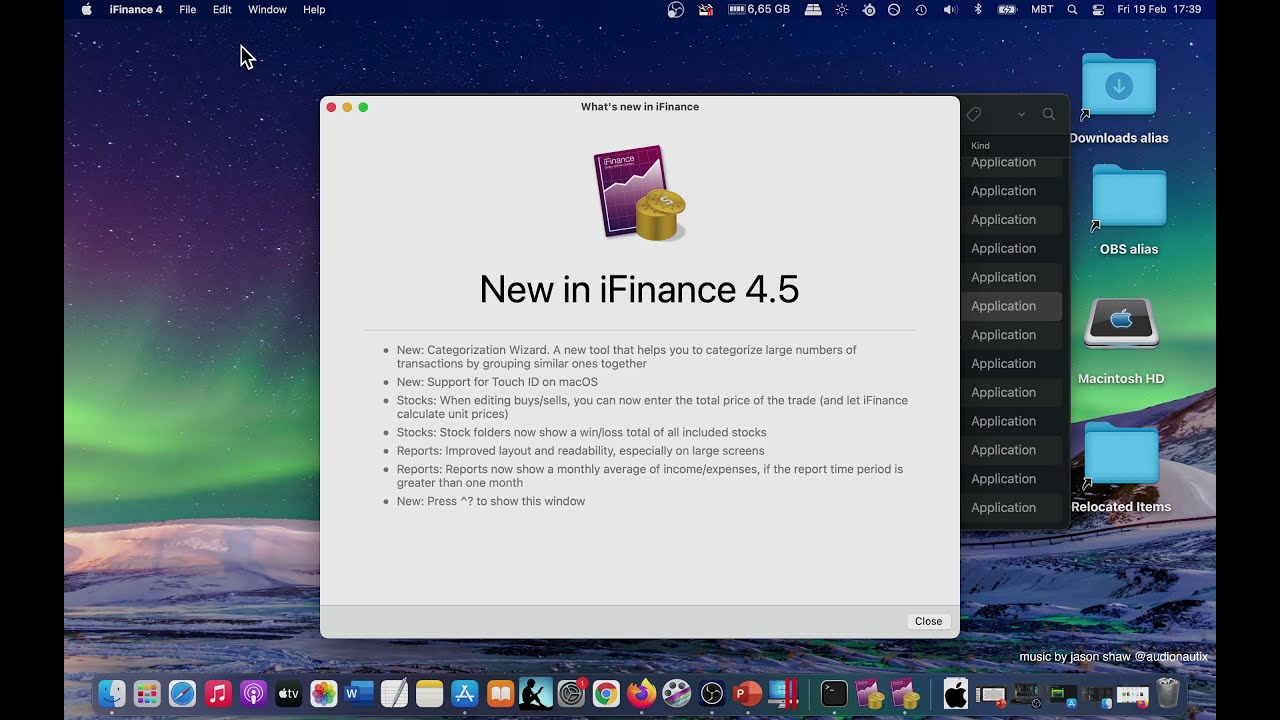Click the 'Stocks: Stock folders now show' line

(581, 432)
